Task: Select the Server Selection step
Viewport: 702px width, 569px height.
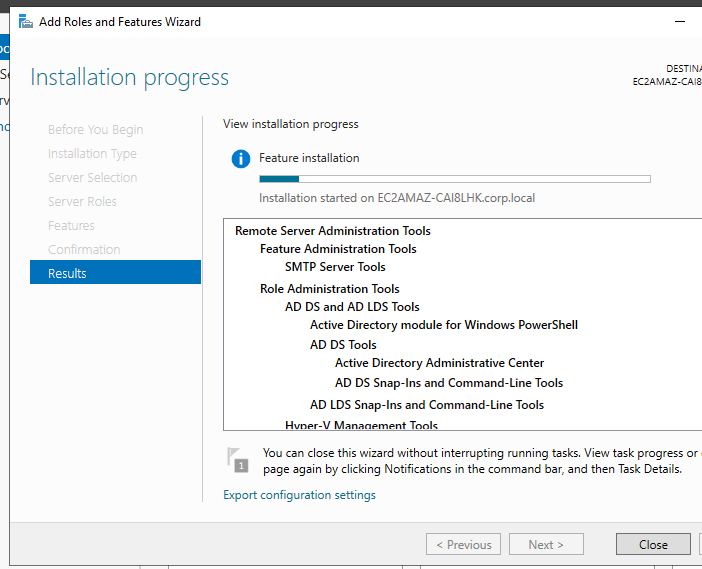Action: (x=93, y=177)
